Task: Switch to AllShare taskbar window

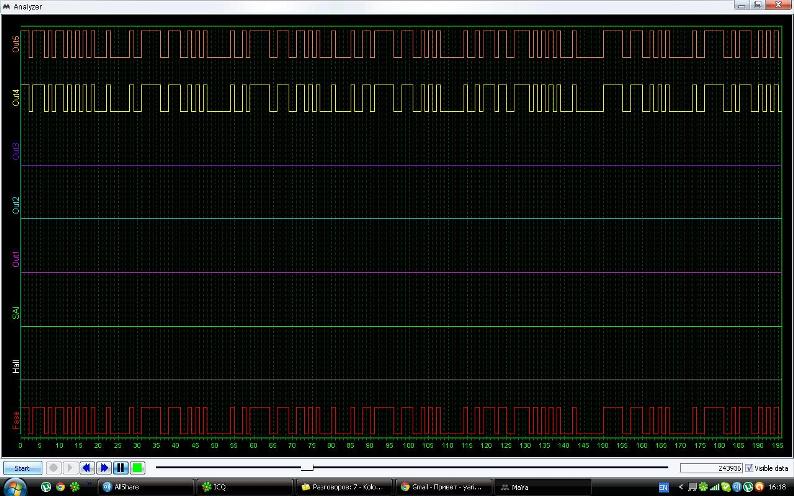Action: tap(145, 487)
